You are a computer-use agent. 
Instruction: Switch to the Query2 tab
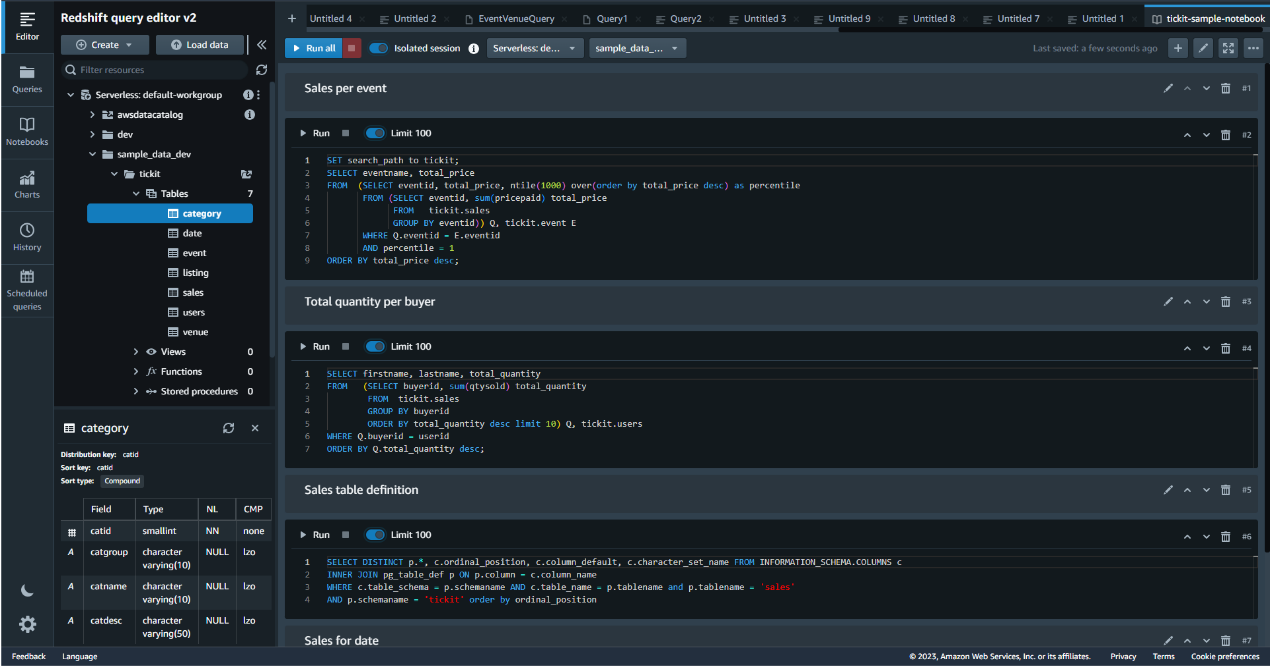685,19
